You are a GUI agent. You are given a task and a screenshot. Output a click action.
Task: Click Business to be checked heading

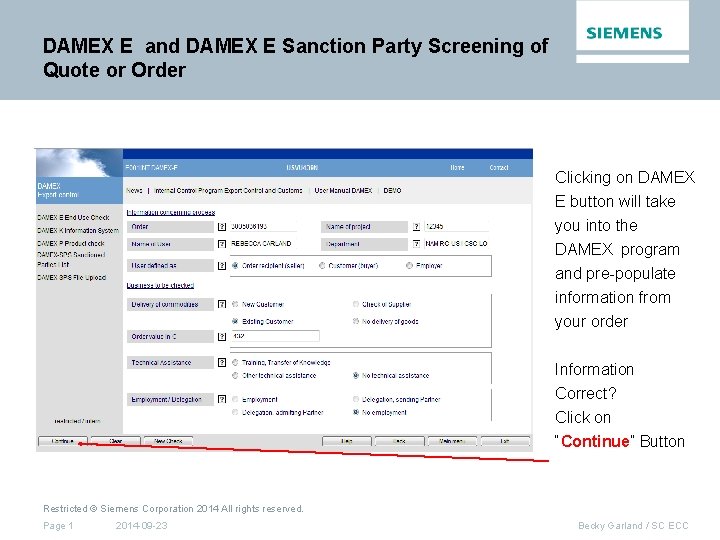coord(160,285)
